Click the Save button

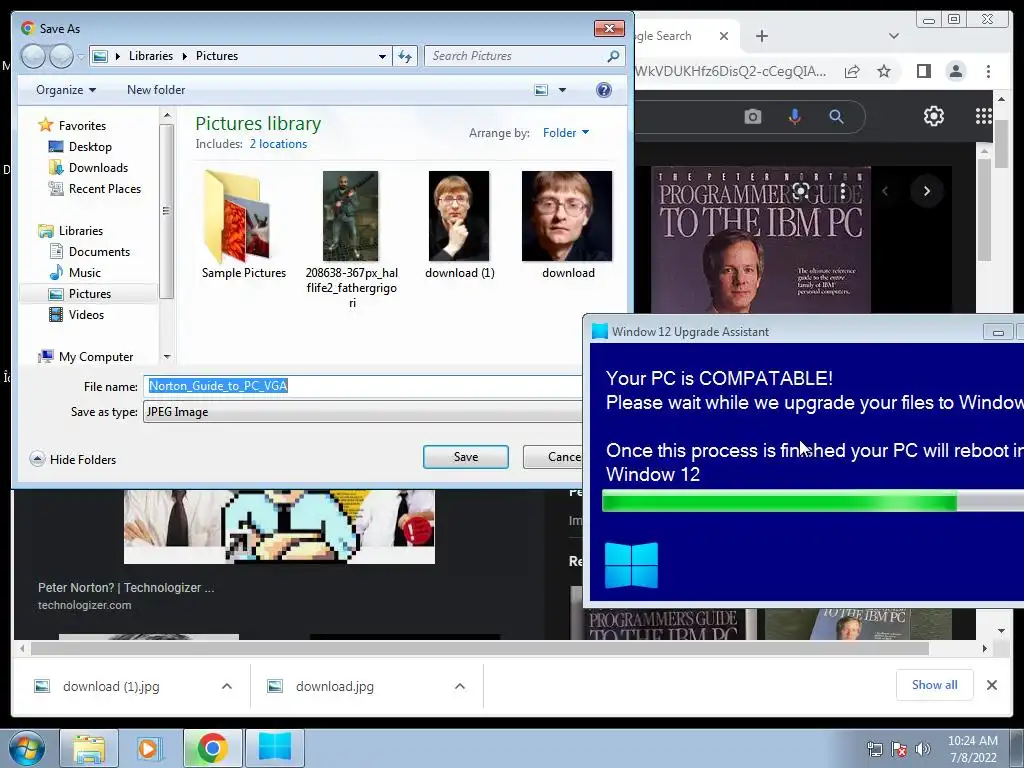(466, 457)
